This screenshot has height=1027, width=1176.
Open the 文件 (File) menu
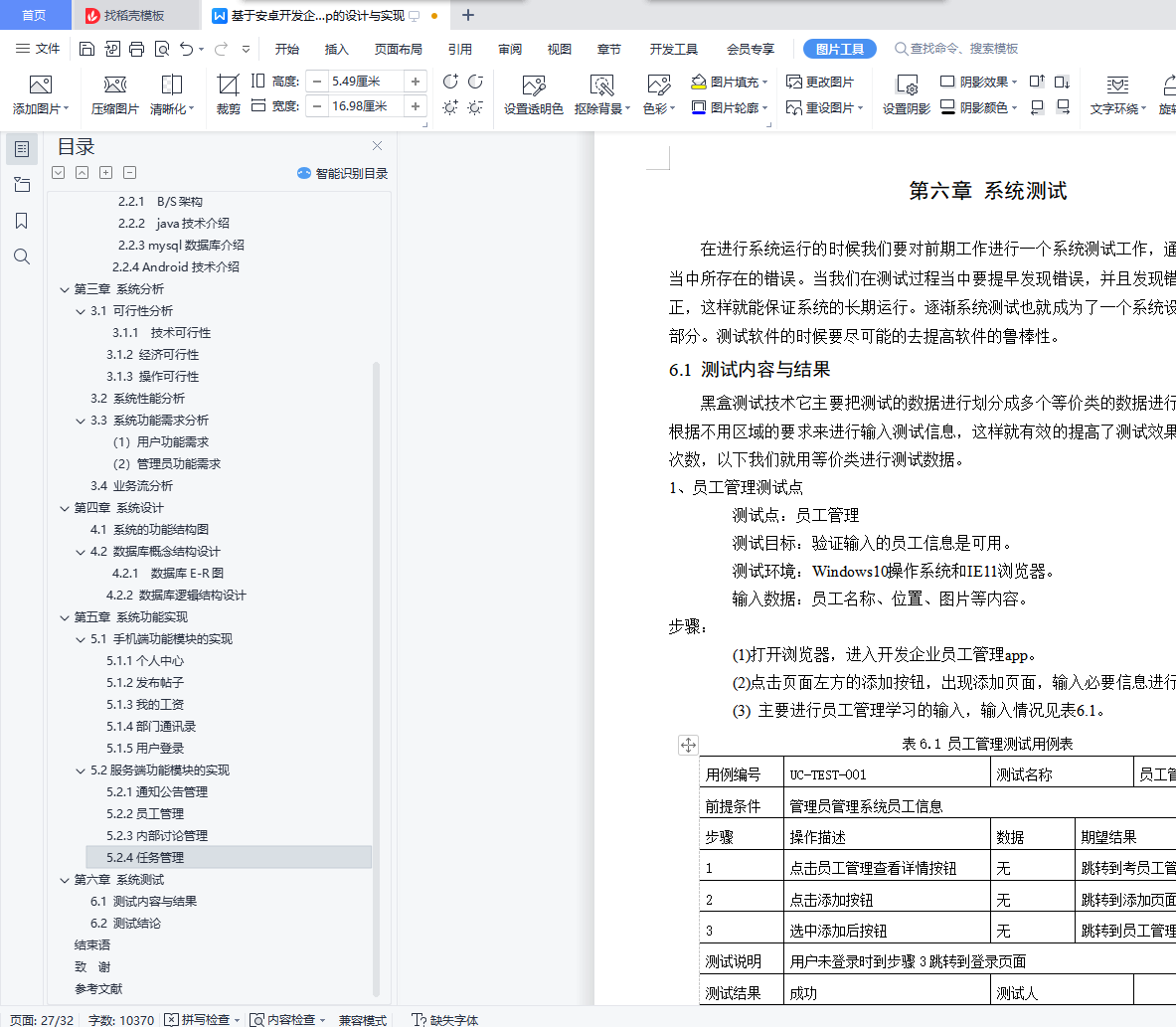coord(38,49)
